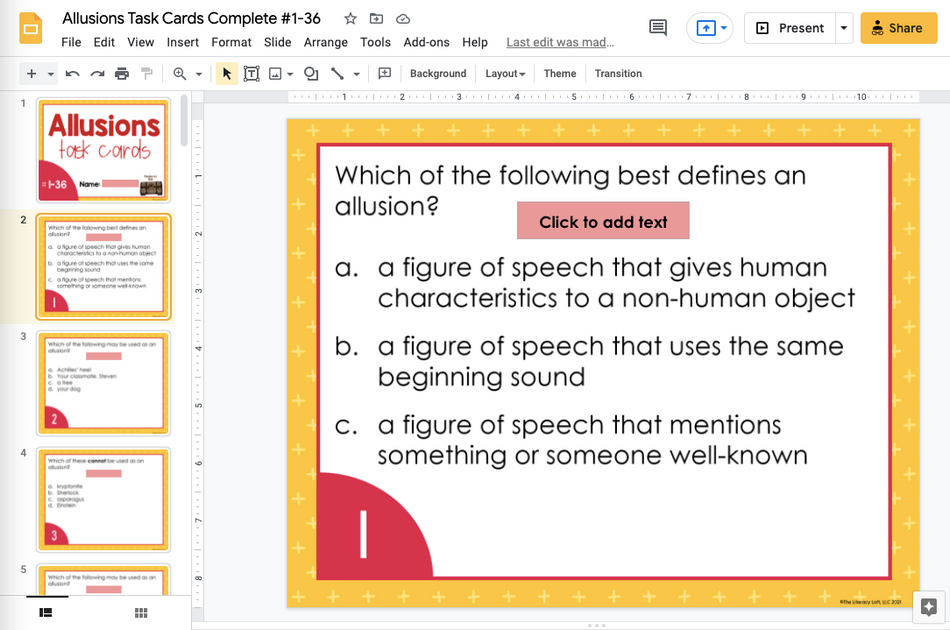Viewport: 950px width, 630px height.
Task: Switch to the select cursor tool
Action: (x=226, y=73)
